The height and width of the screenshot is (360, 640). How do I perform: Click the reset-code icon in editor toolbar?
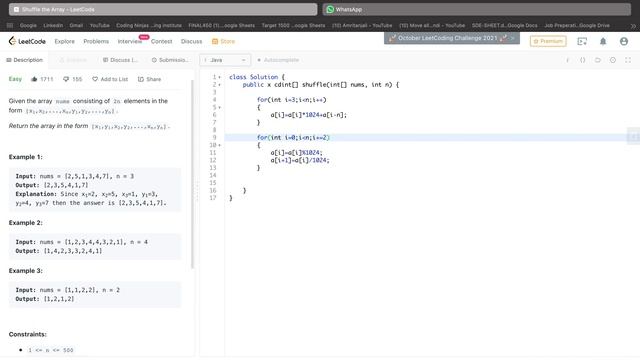click(x=598, y=60)
